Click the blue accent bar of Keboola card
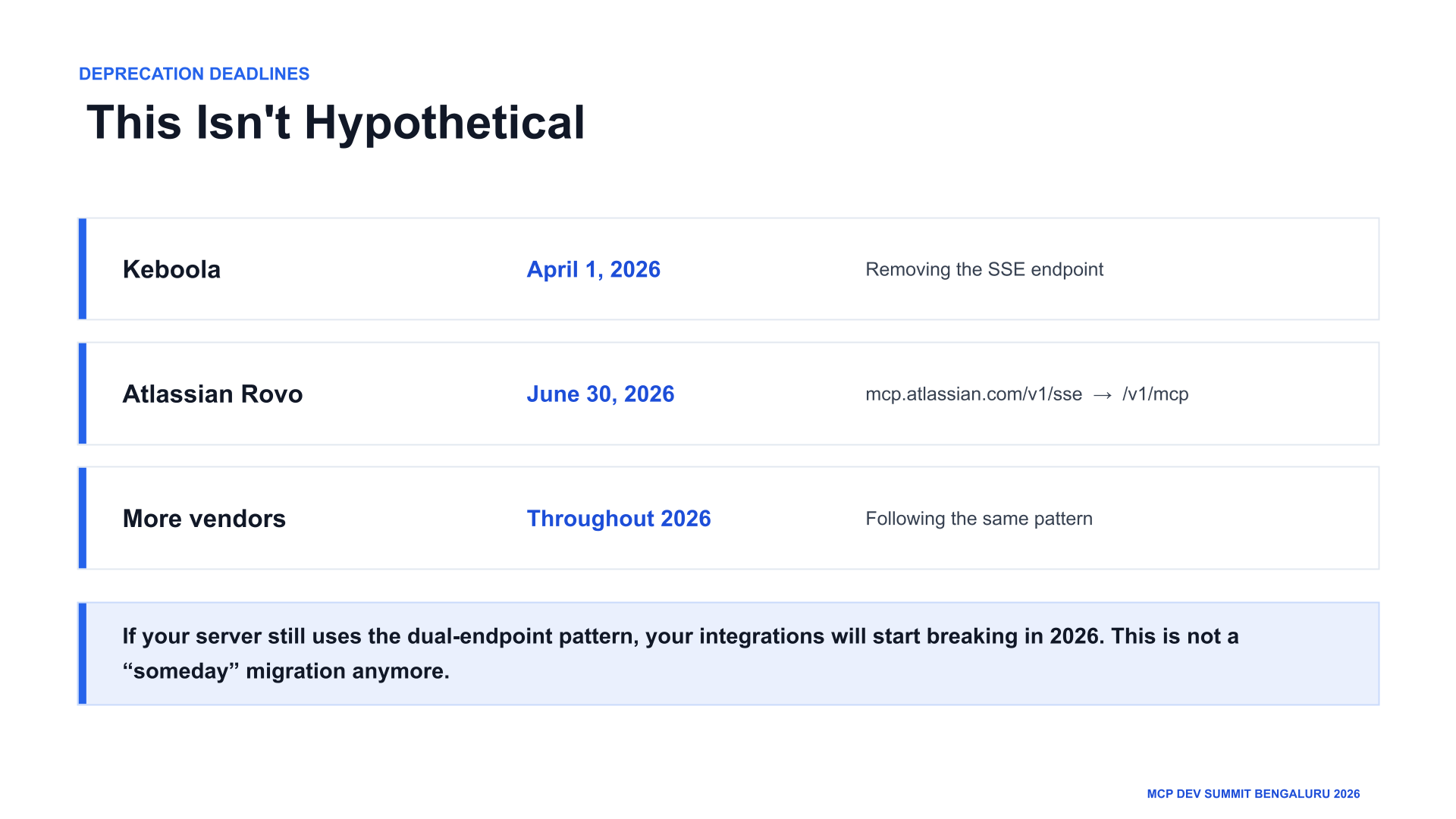 click(x=83, y=269)
